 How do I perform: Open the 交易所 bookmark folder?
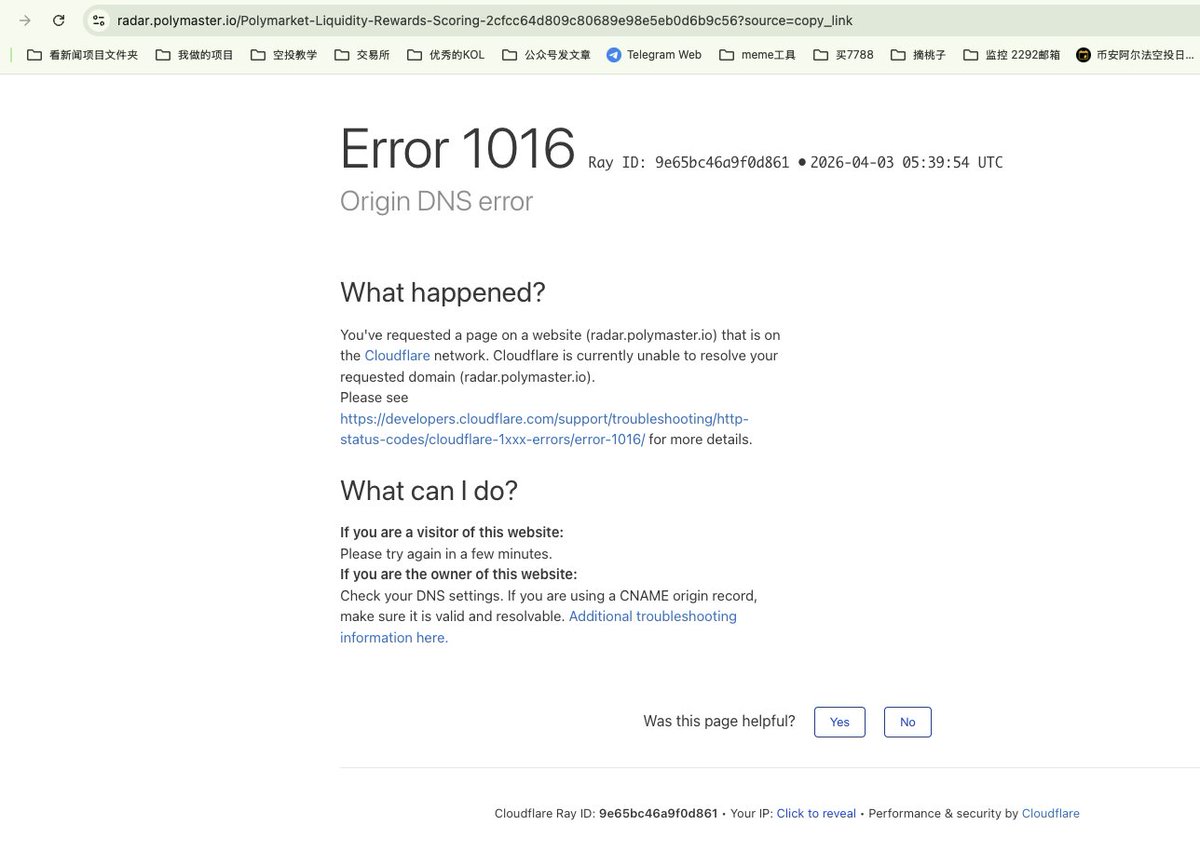pyautogui.click(x=362, y=55)
